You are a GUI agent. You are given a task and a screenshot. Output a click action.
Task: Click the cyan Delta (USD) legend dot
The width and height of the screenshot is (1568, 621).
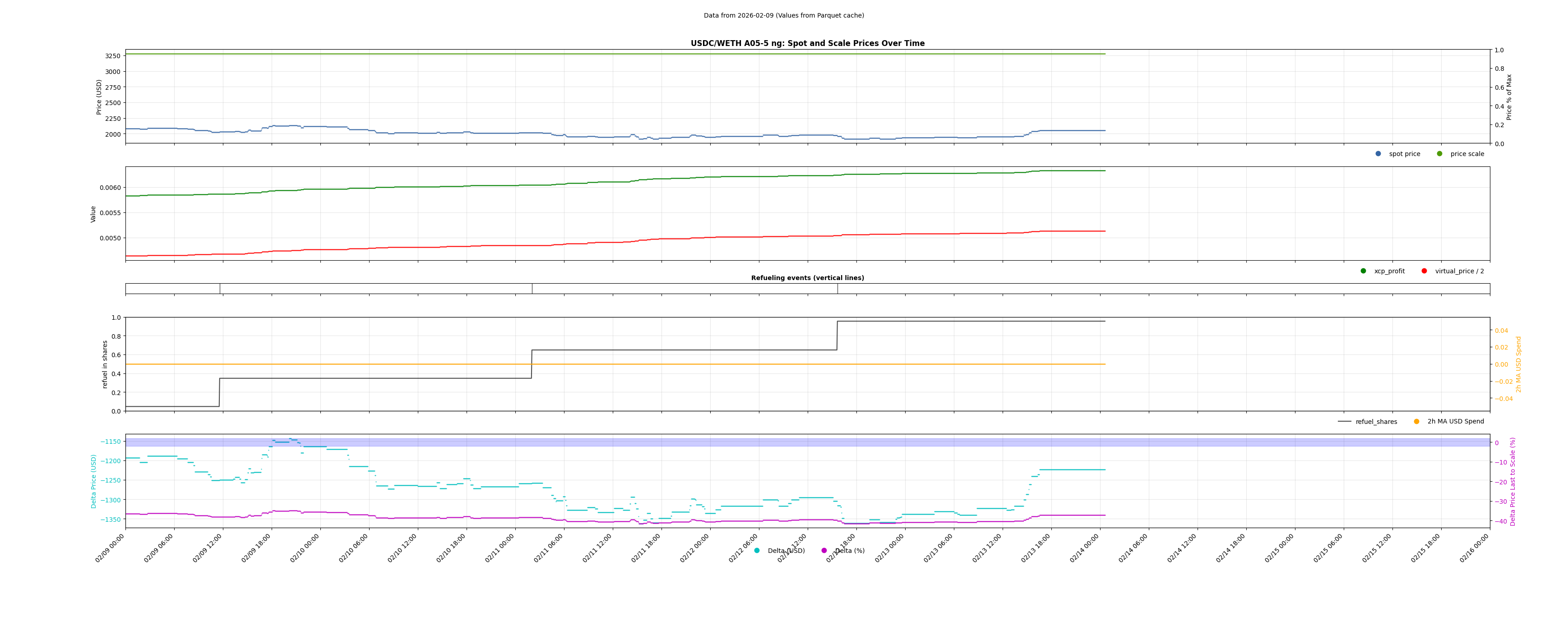coord(757,551)
